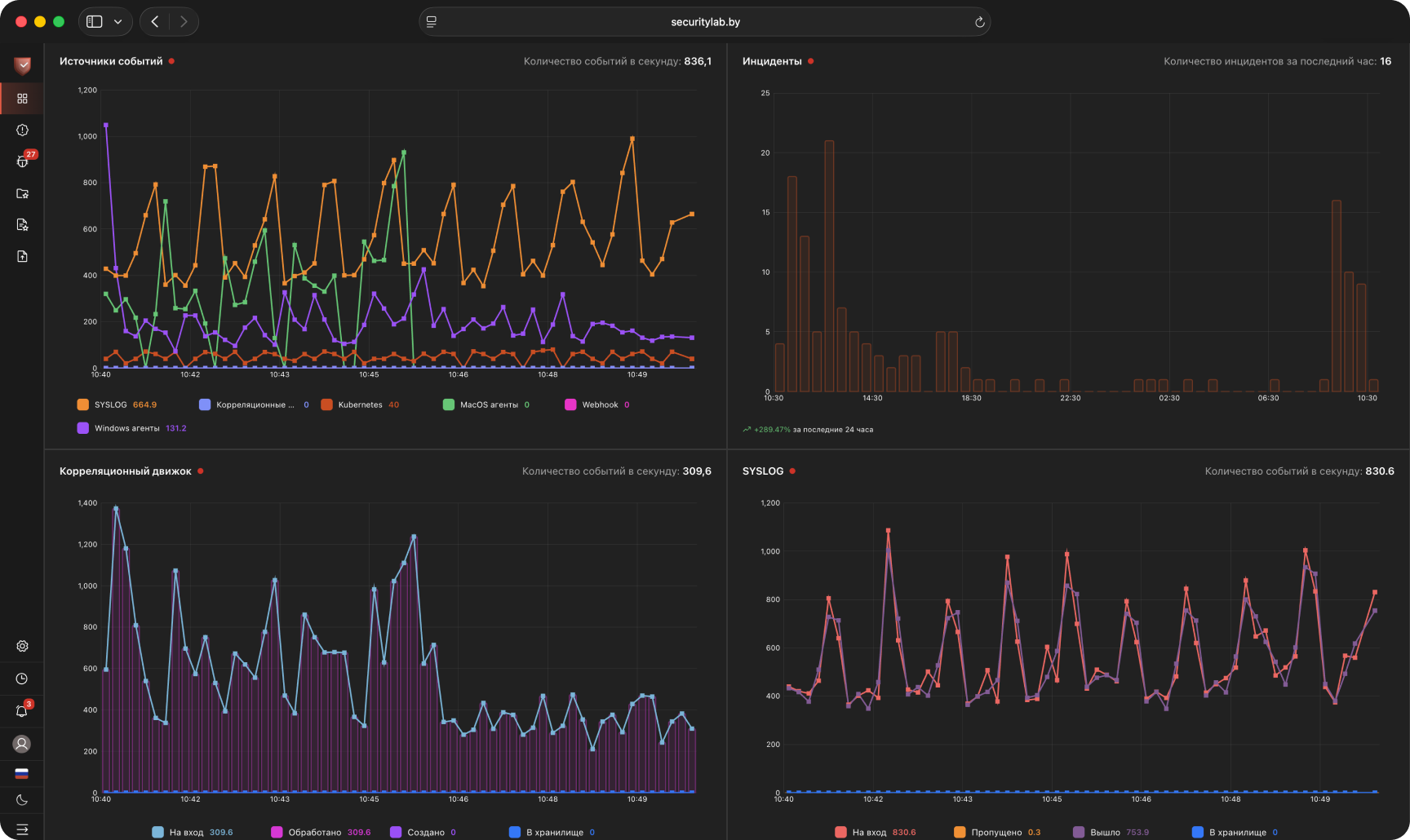Open the browser sidebar dropdown chevron
This screenshot has width=1410, height=840.
pyautogui.click(x=117, y=22)
